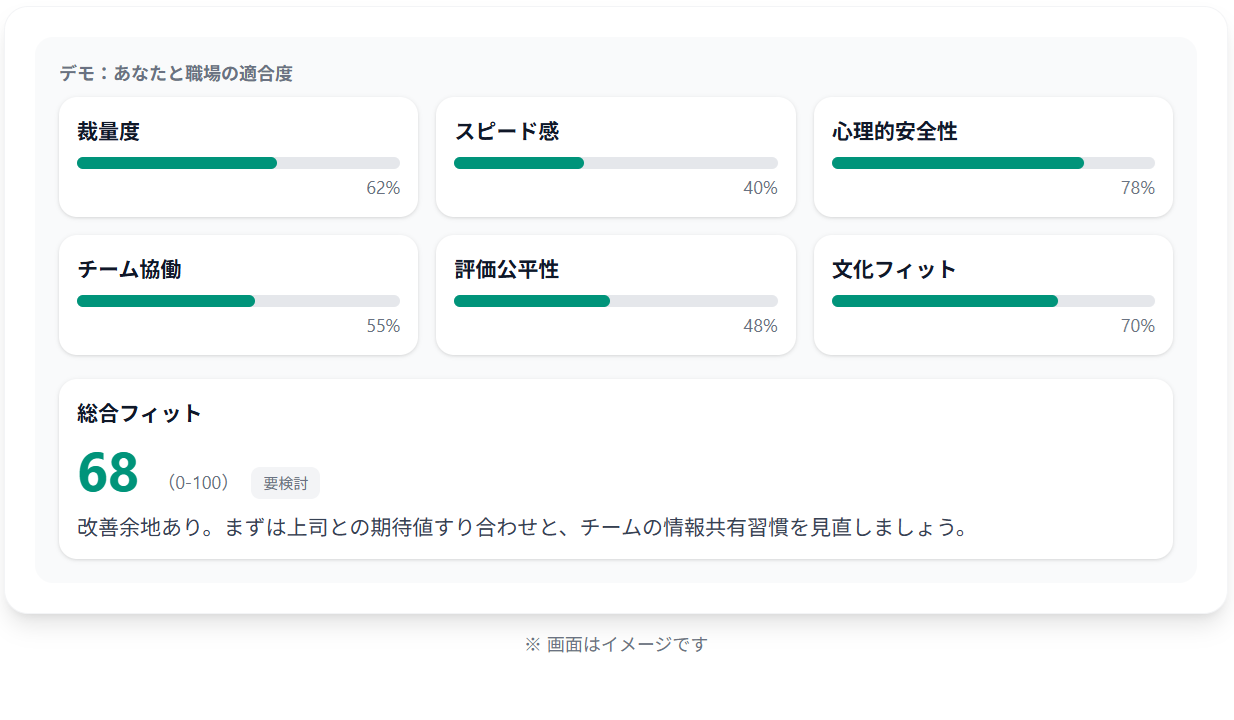
Task: Click the 評価公平性 heading
Action: pos(506,269)
